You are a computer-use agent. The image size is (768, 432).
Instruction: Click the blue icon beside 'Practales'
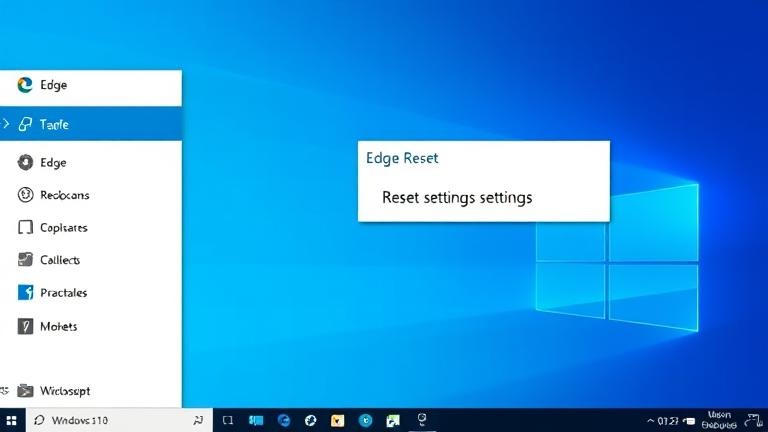tap(25, 292)
